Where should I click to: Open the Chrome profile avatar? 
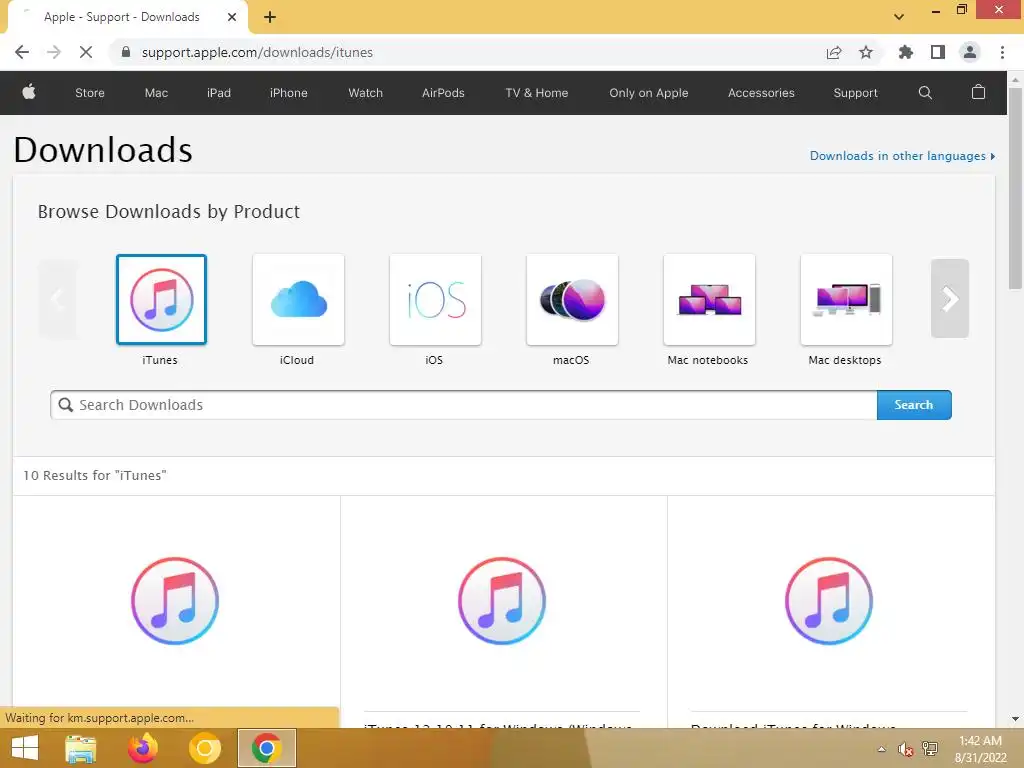(x=970, y=52)
